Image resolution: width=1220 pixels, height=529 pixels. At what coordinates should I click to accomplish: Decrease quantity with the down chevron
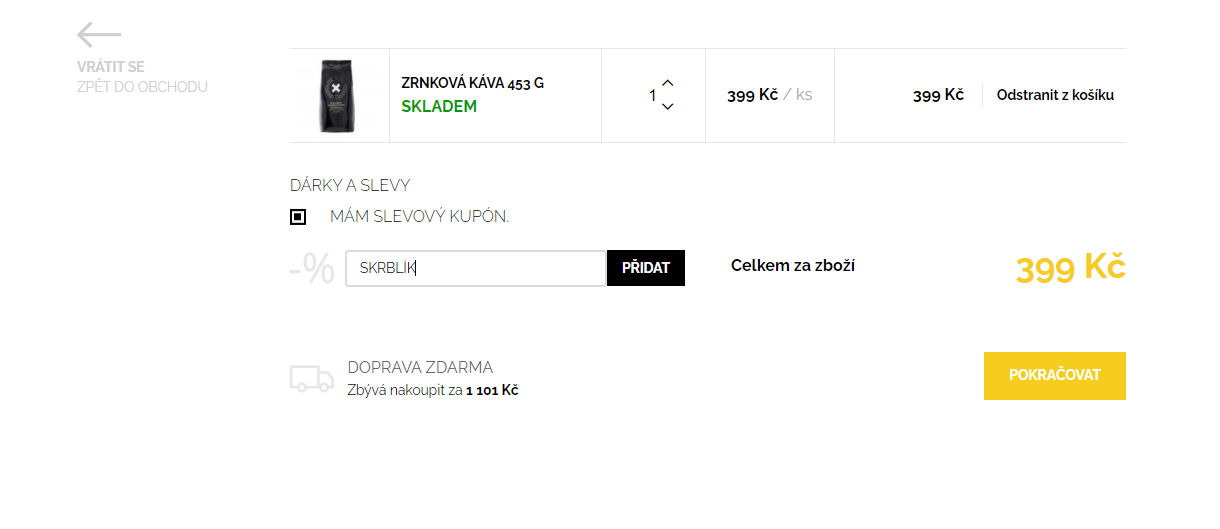(x=668, y=107)
